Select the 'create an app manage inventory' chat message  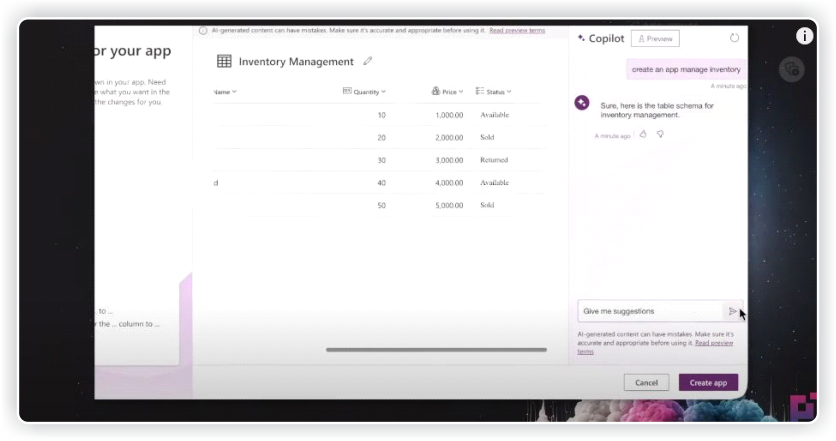click(686, 69)
